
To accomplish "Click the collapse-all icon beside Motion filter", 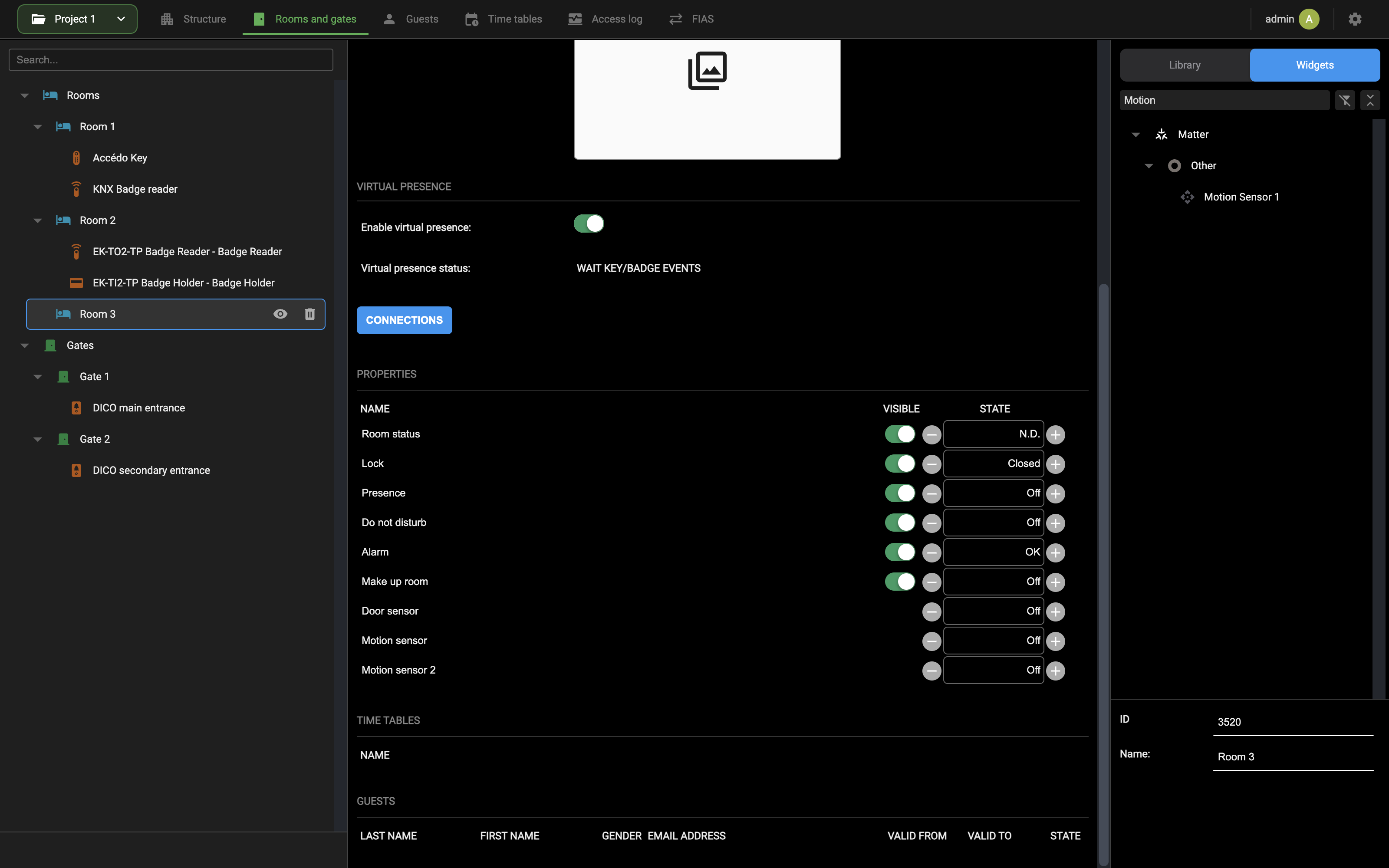I will (1370, 100).
